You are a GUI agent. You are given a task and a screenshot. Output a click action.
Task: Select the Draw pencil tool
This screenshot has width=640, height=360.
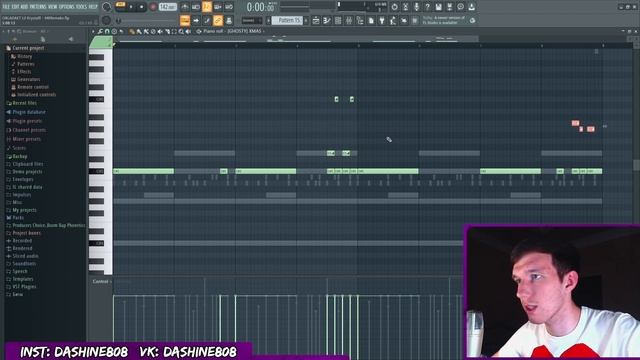(x=132, y=31)
